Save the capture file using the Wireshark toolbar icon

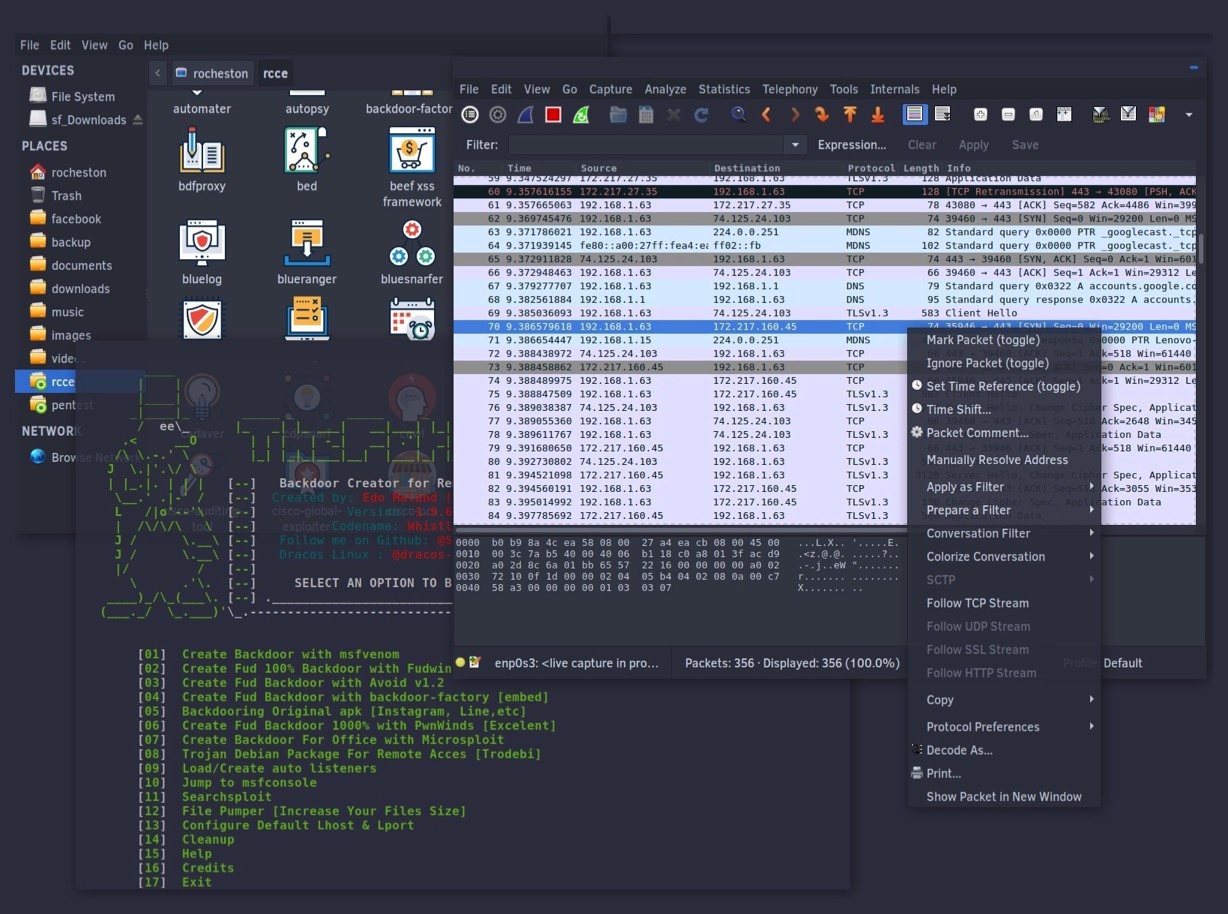(x=646, y=115)
